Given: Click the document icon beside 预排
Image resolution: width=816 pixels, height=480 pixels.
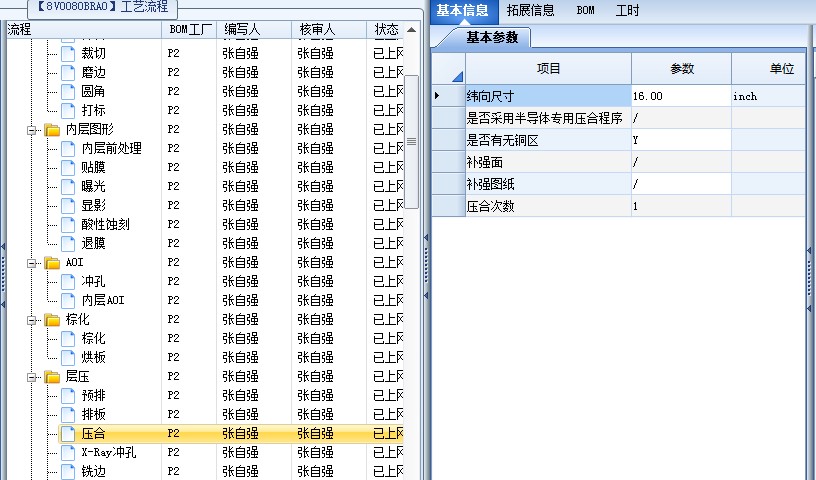Looking at the screenshot, I should pos(68,396).
